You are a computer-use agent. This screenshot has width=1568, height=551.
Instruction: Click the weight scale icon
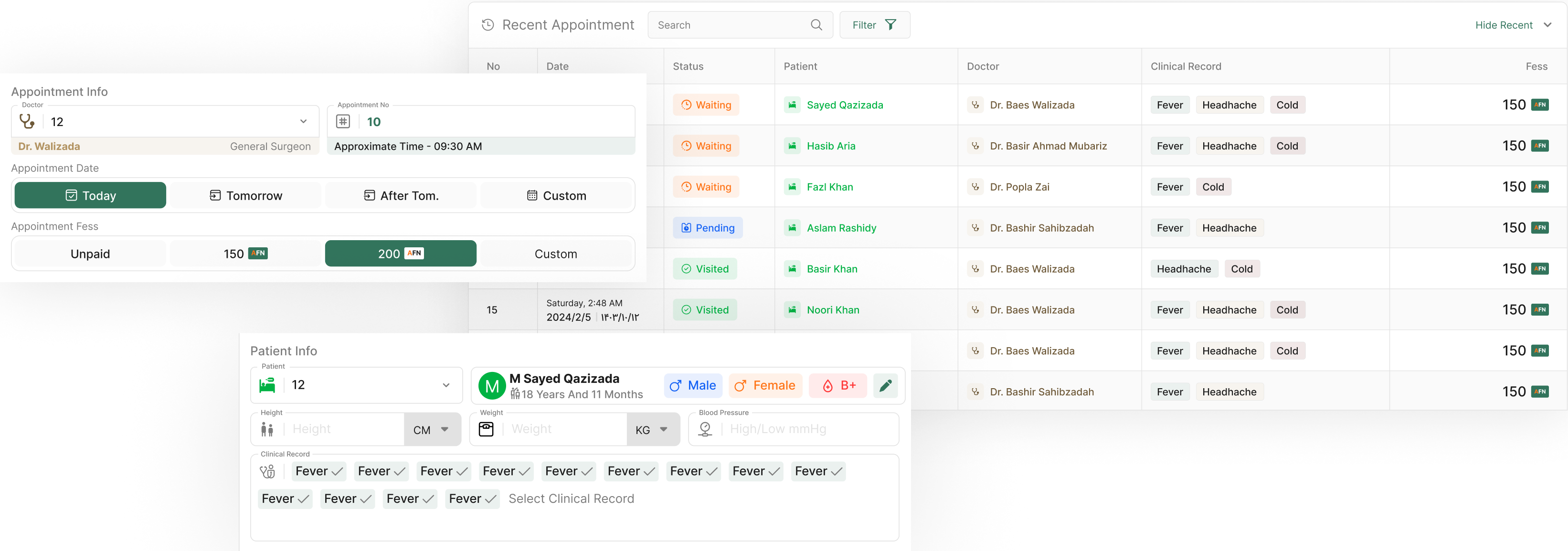tap(486, 429)
